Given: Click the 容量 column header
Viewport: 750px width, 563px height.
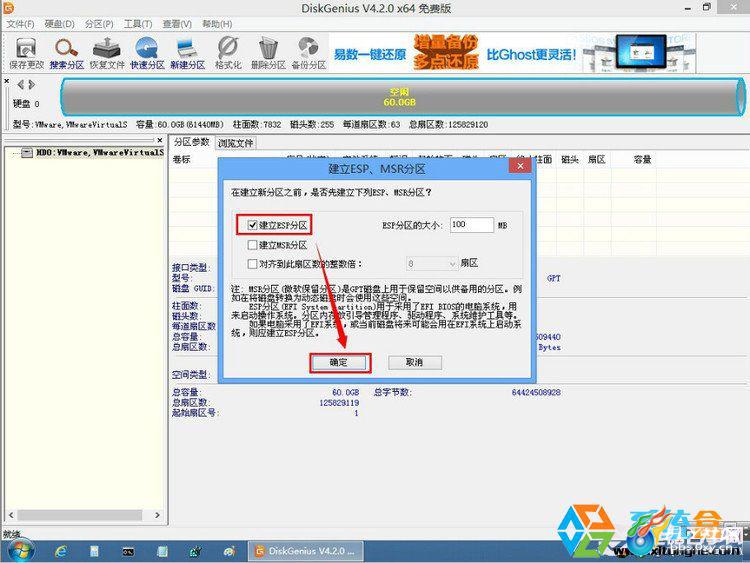Looking at the screenshot, I should 642,160.
